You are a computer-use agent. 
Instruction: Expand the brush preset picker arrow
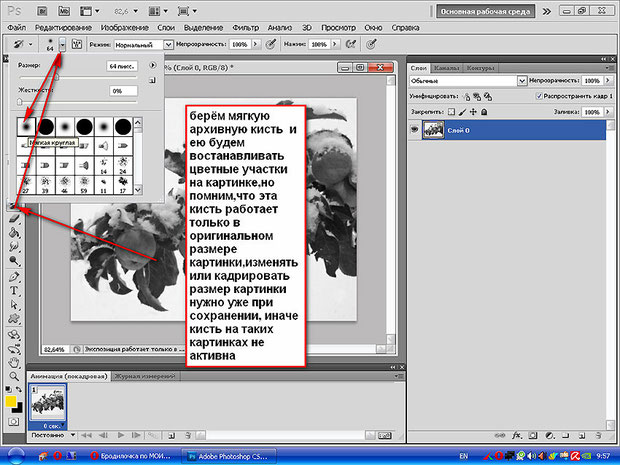62,45
